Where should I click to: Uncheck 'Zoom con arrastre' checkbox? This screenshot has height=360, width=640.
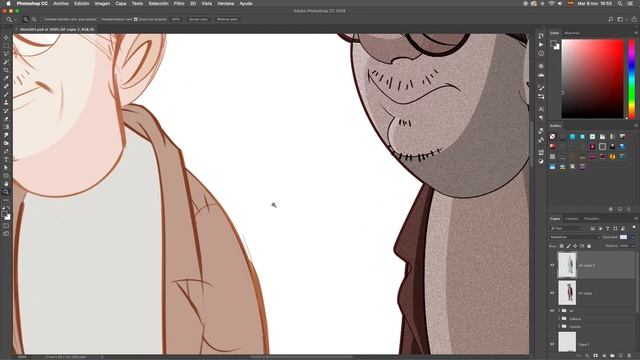136,19
